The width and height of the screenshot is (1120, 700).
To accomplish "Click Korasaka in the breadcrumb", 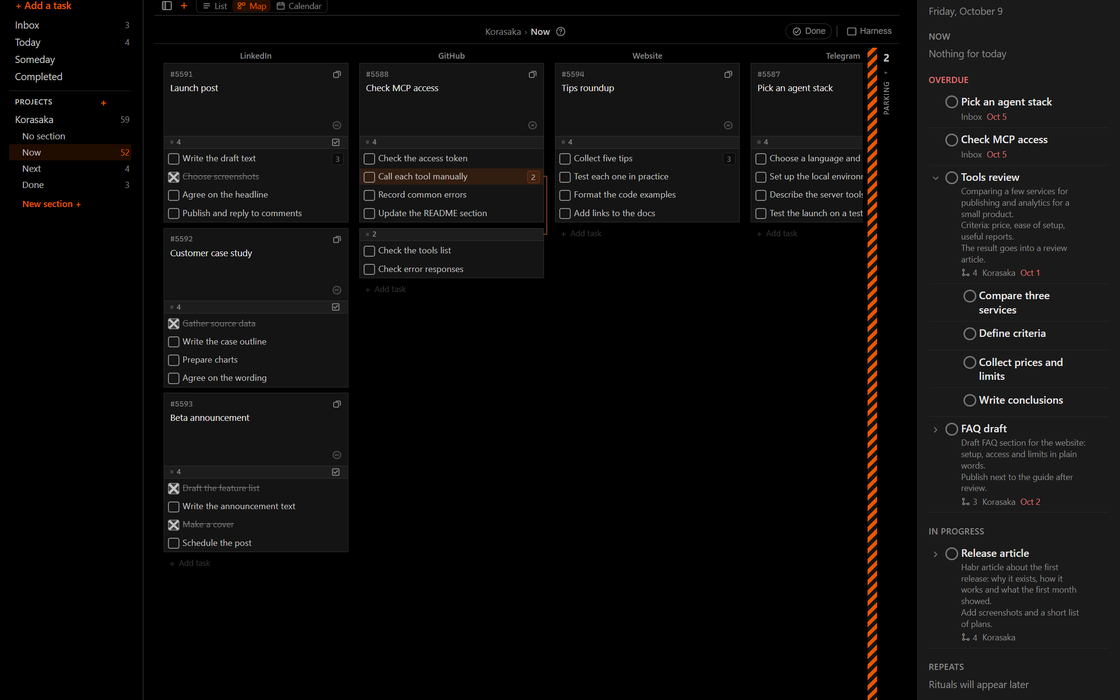I will pos(503,31).
